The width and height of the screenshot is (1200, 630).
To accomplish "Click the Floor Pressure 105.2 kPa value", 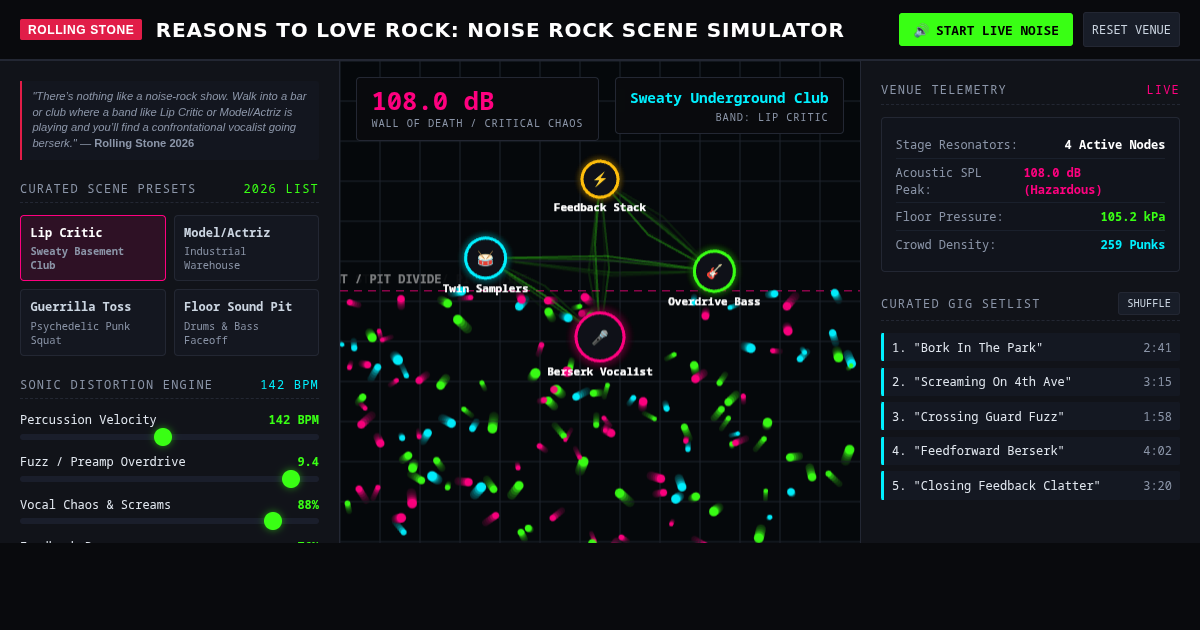I will click(x=1133, y=217).
